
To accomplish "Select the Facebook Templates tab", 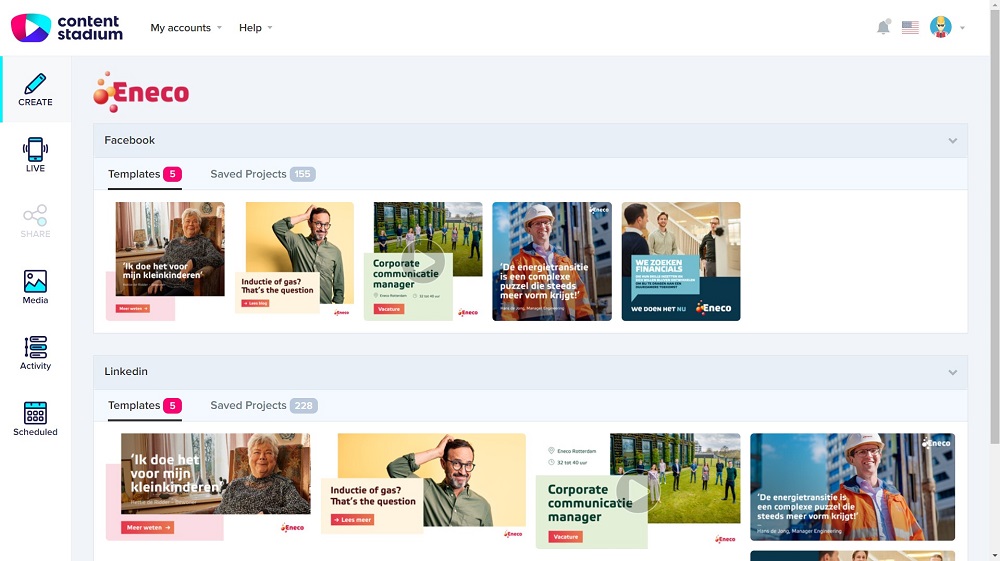I will click(145, 174).
